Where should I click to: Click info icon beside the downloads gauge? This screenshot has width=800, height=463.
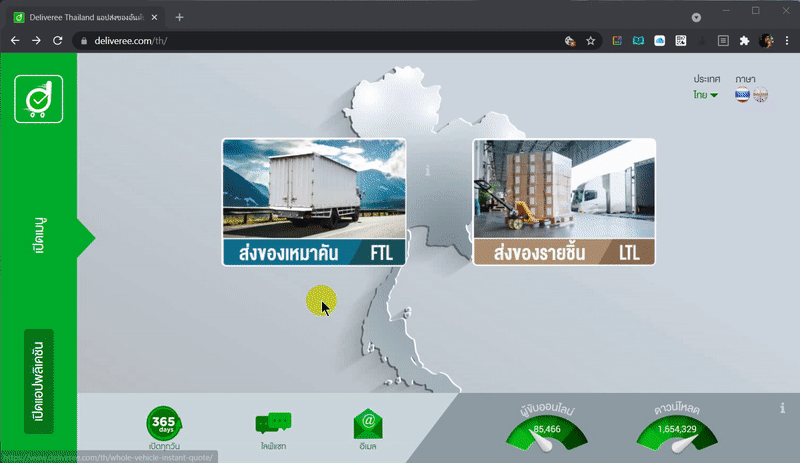[x=782, y=408]
